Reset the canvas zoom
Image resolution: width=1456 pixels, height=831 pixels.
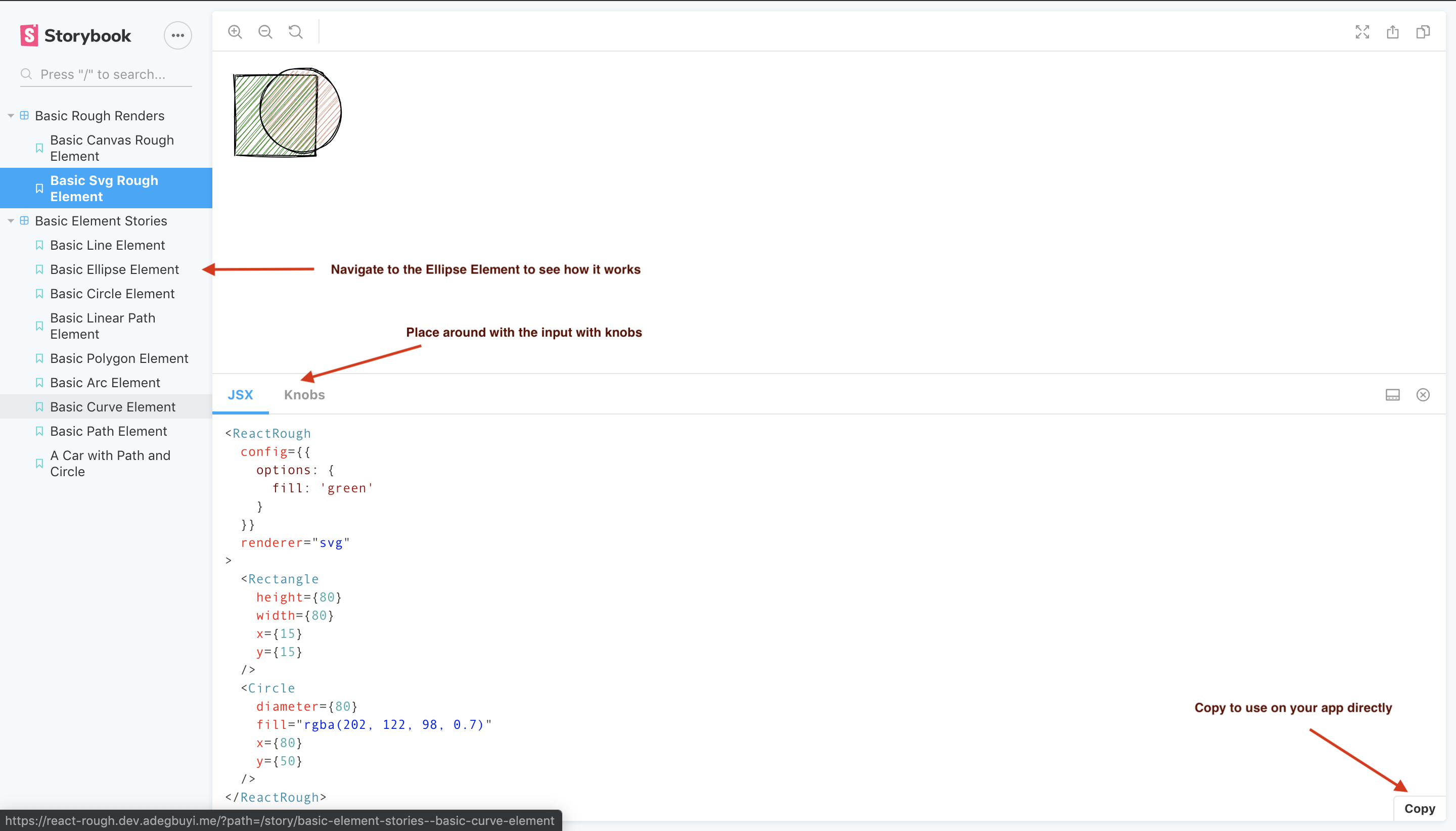(295, 32)
